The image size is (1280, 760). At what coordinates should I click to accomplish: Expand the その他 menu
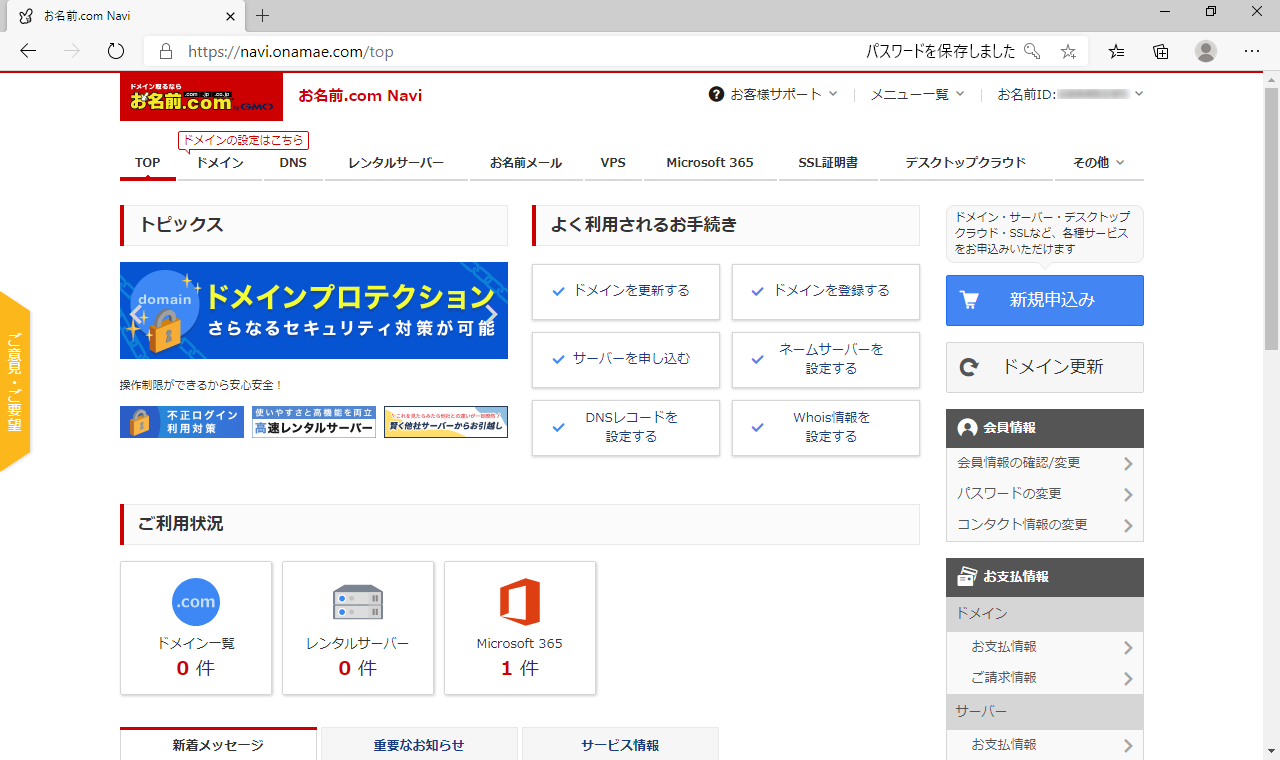[1098, 162]
